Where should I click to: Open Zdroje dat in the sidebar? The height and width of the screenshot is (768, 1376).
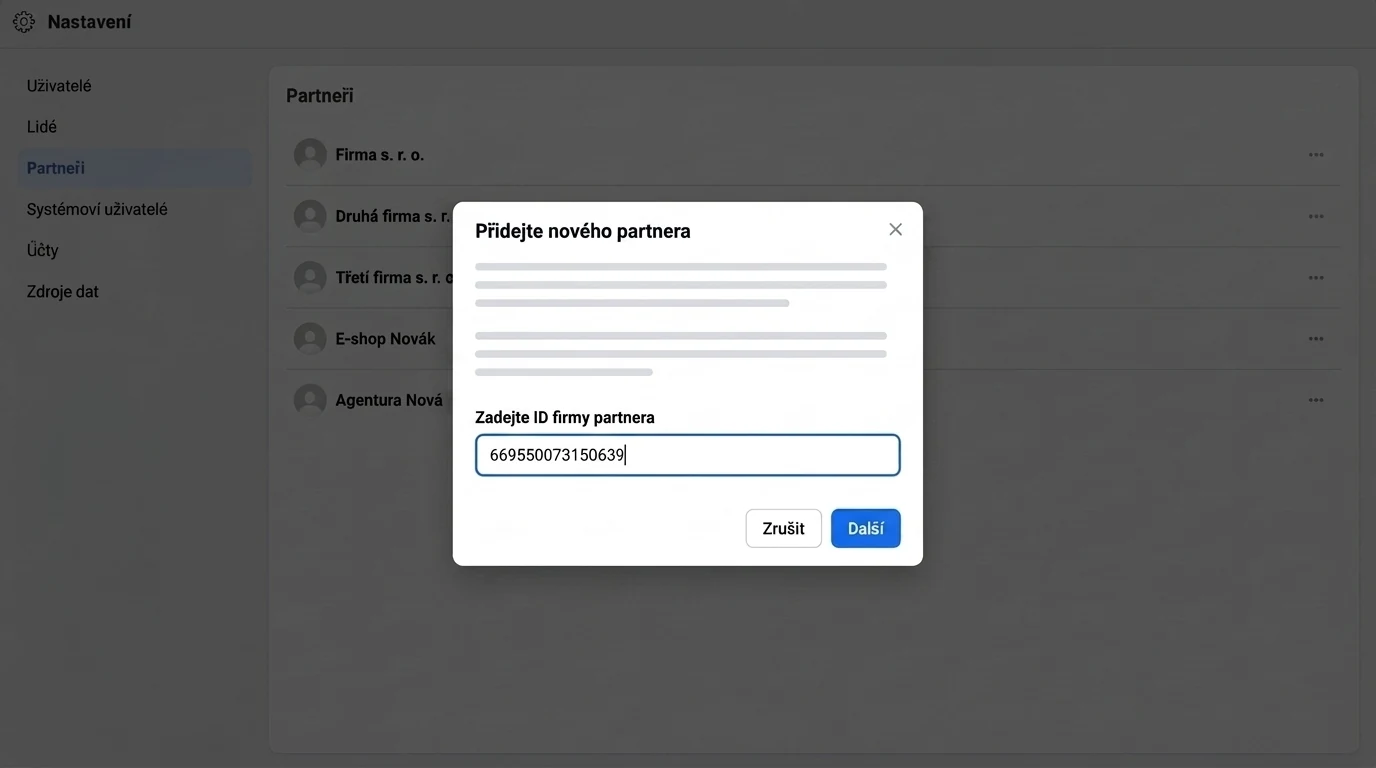point(63,292)
